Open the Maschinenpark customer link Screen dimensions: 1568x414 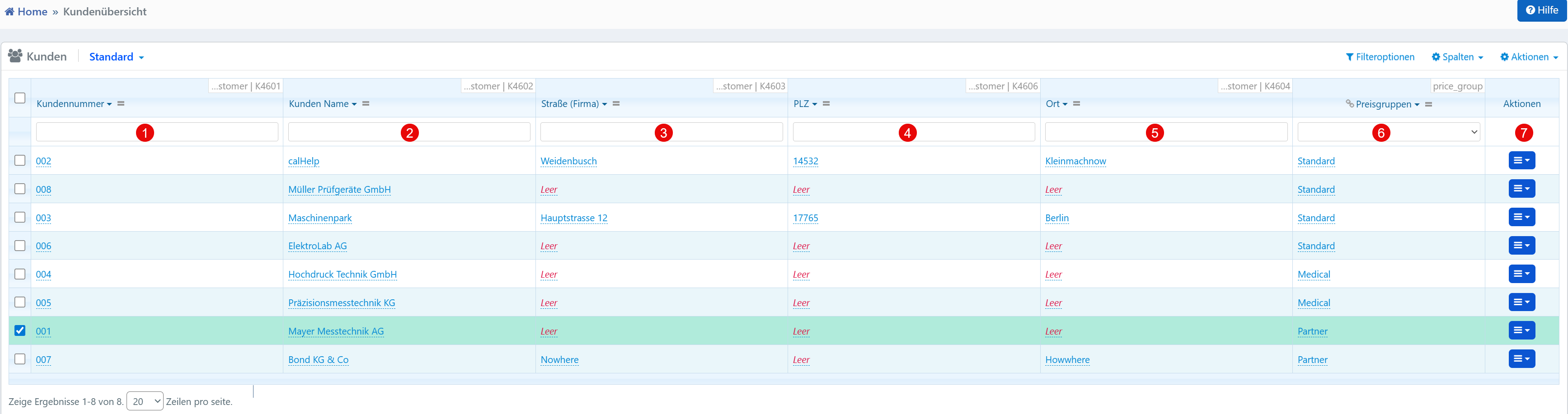point(319,218)
